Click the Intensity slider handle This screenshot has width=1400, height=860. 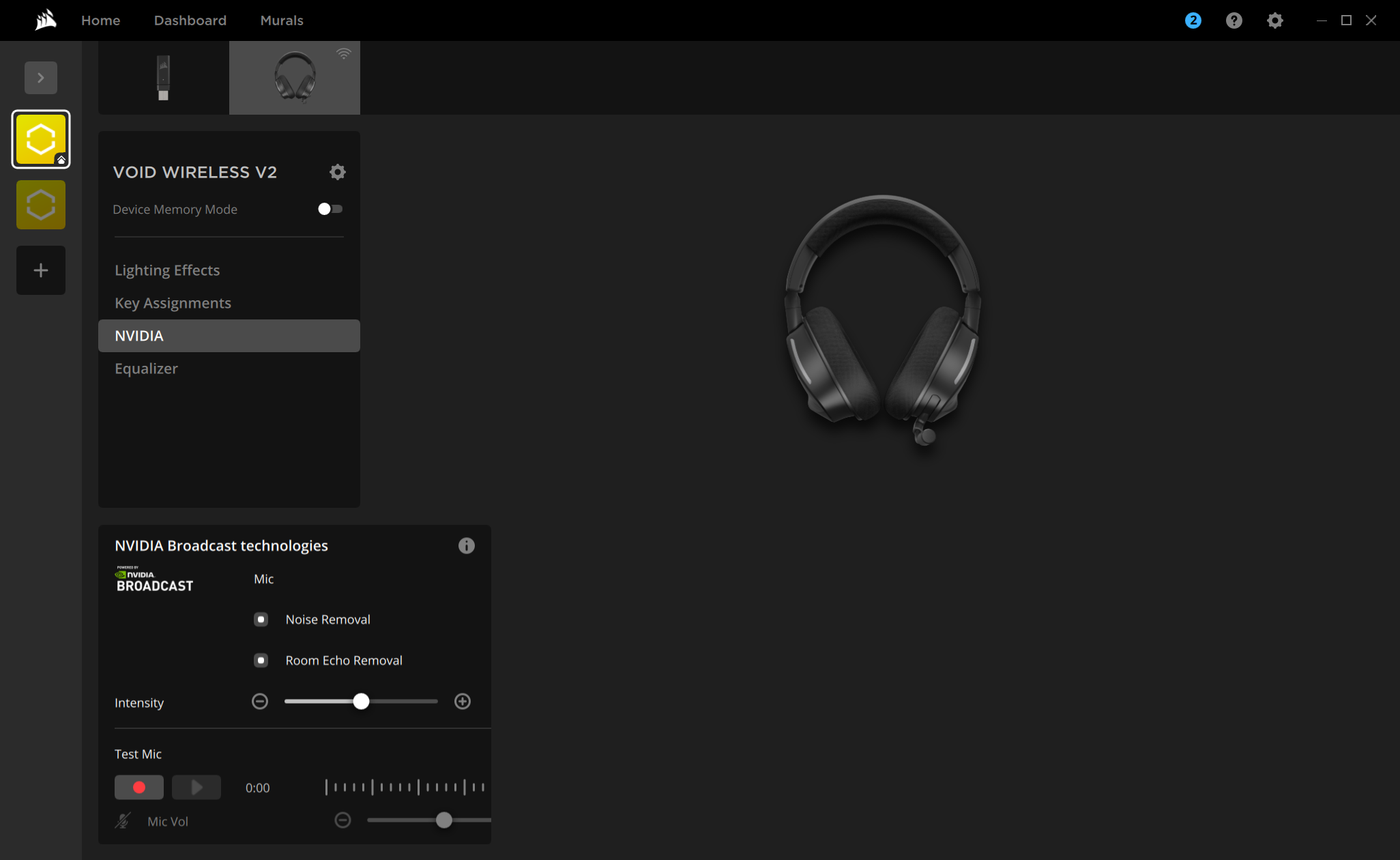click(x=362, y=701)
